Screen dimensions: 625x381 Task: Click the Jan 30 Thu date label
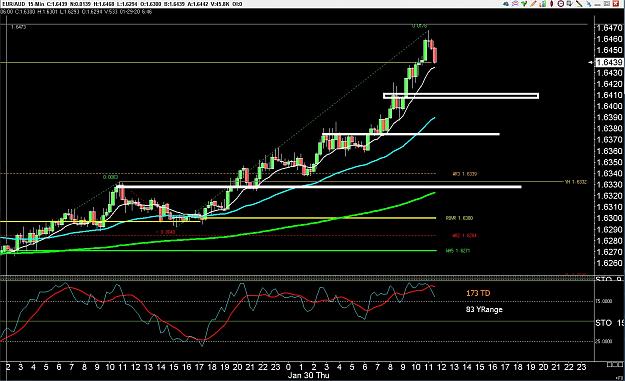click(309, 375)
